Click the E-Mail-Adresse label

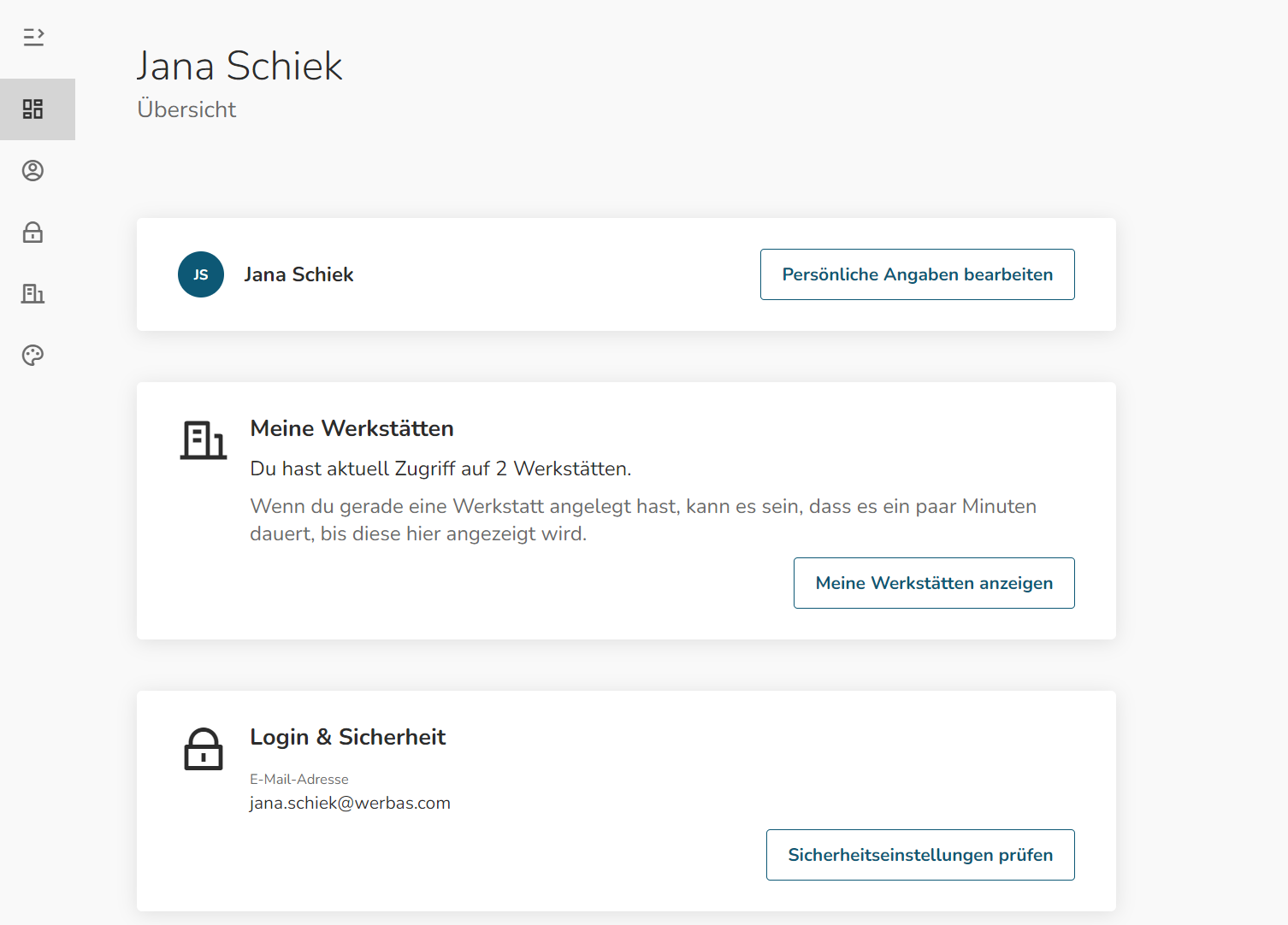pyautogui.click(x=299, y=779)
